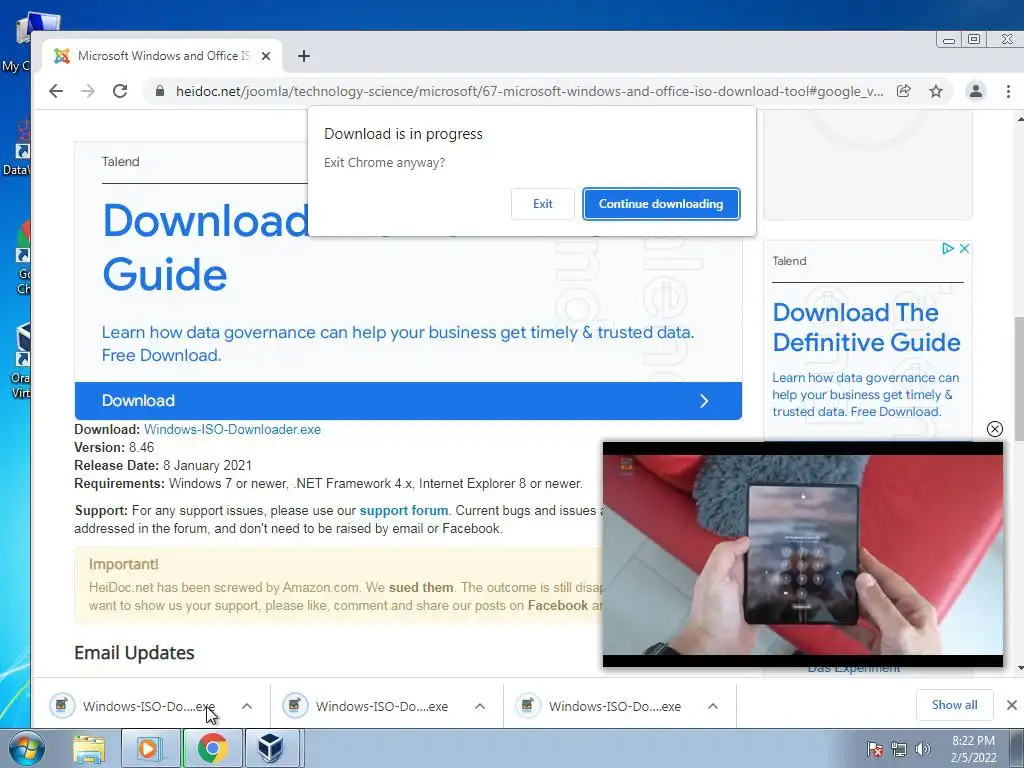This screenshot has height=768, width=1024.
Task: Open Windows Media Player from taskbar
Action: [150, 748]
